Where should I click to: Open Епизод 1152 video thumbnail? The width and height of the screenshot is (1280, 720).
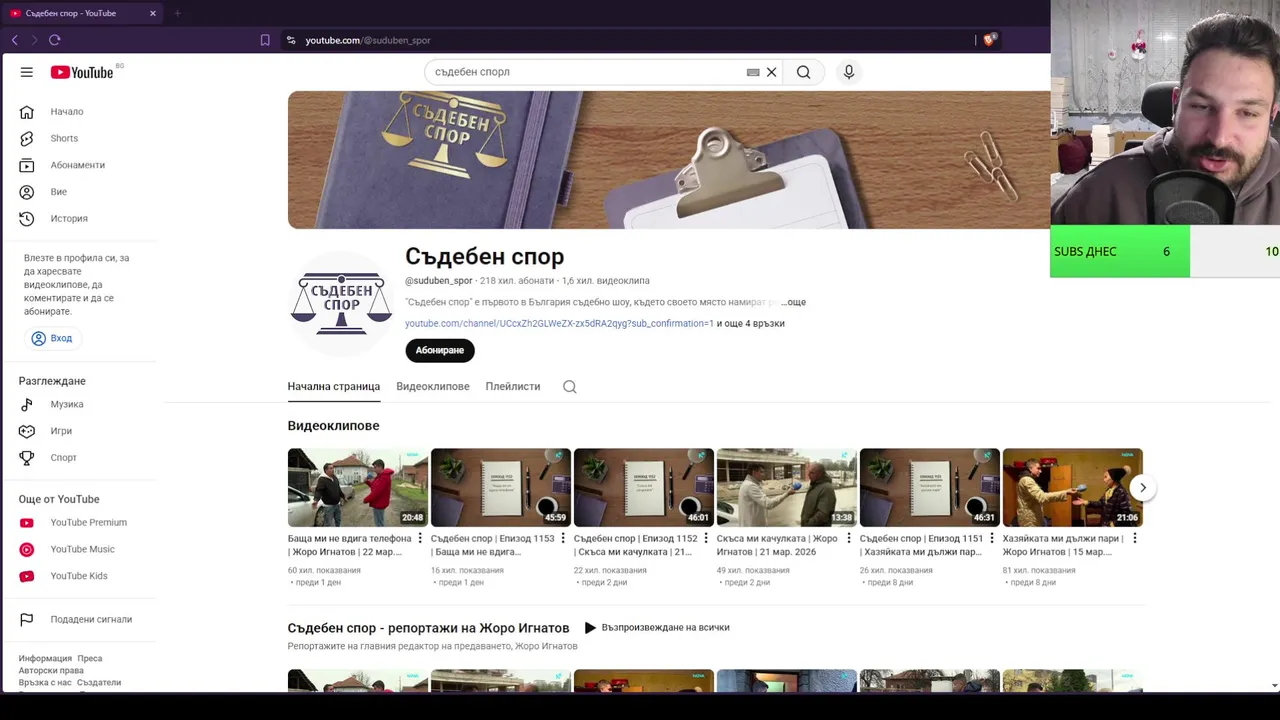click(x=643, y=487)
